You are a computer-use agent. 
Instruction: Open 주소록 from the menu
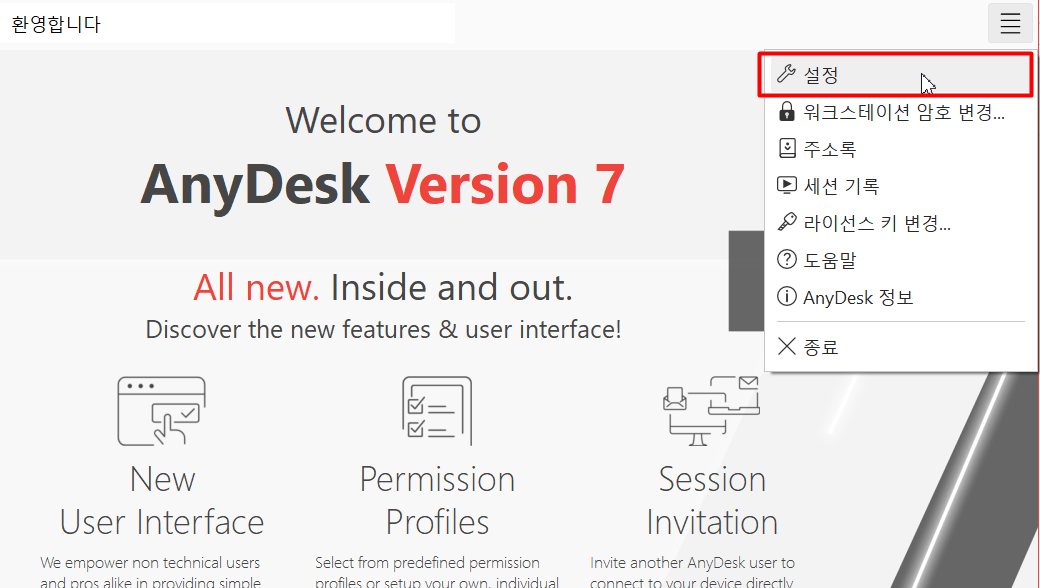(900, 148)
